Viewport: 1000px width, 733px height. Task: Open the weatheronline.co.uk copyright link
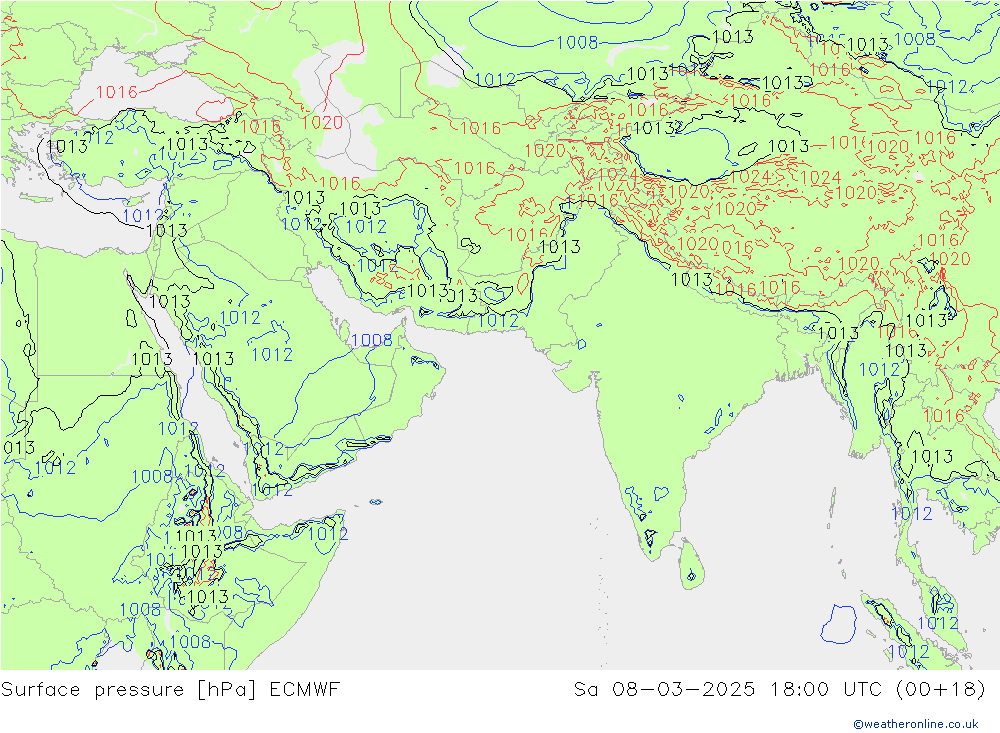pos(916,723)
